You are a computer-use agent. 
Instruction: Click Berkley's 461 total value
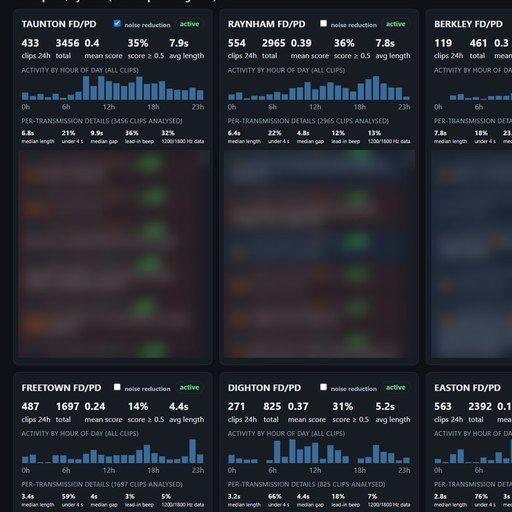tap(478, 43)
